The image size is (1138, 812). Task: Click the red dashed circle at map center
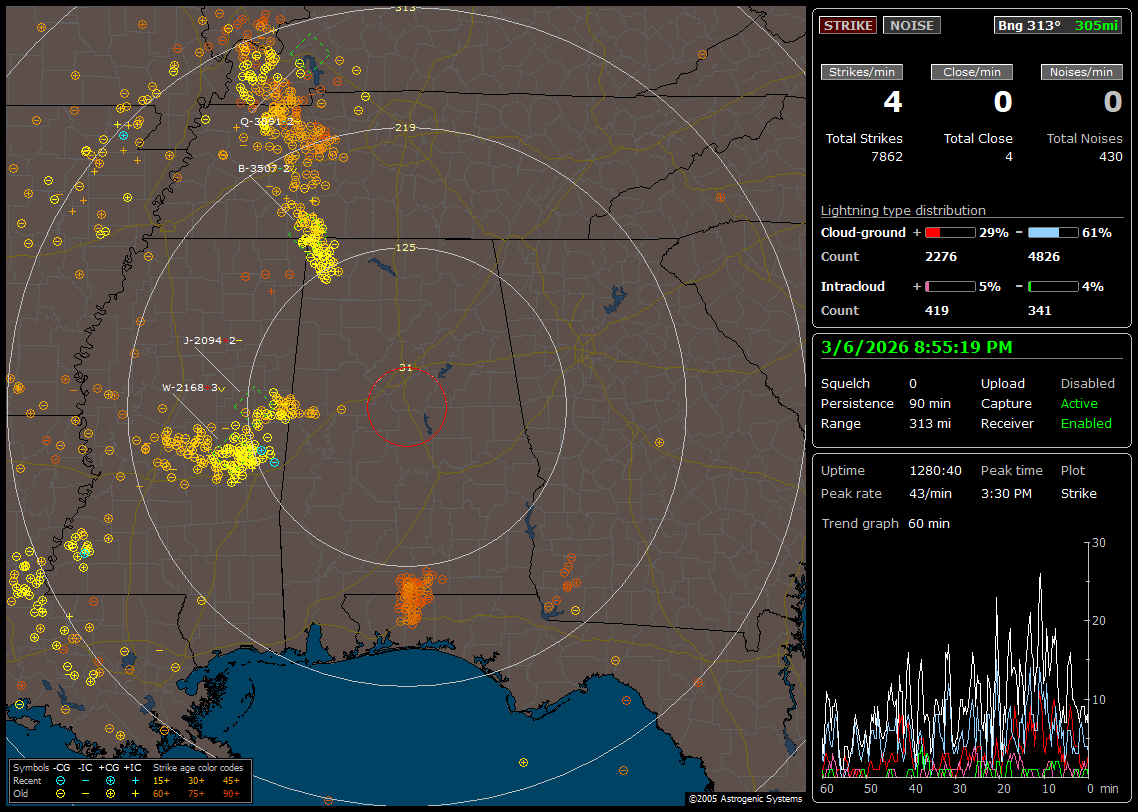click(x=406, y=406)
